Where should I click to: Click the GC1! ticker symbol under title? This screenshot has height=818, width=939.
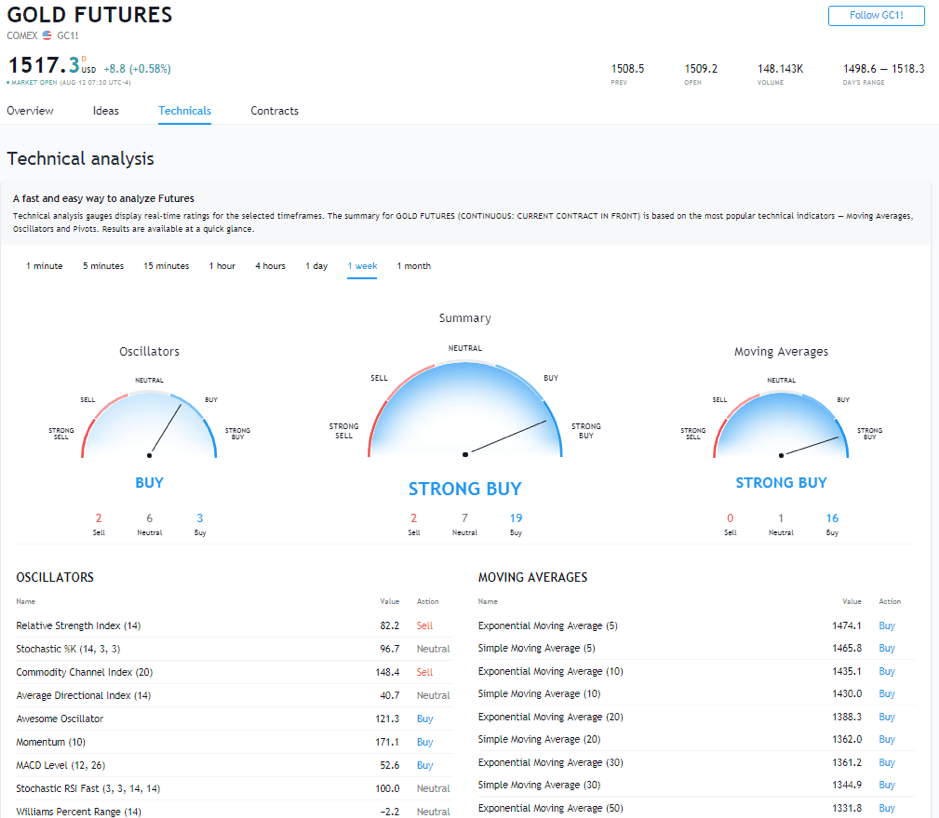(68, 36)
